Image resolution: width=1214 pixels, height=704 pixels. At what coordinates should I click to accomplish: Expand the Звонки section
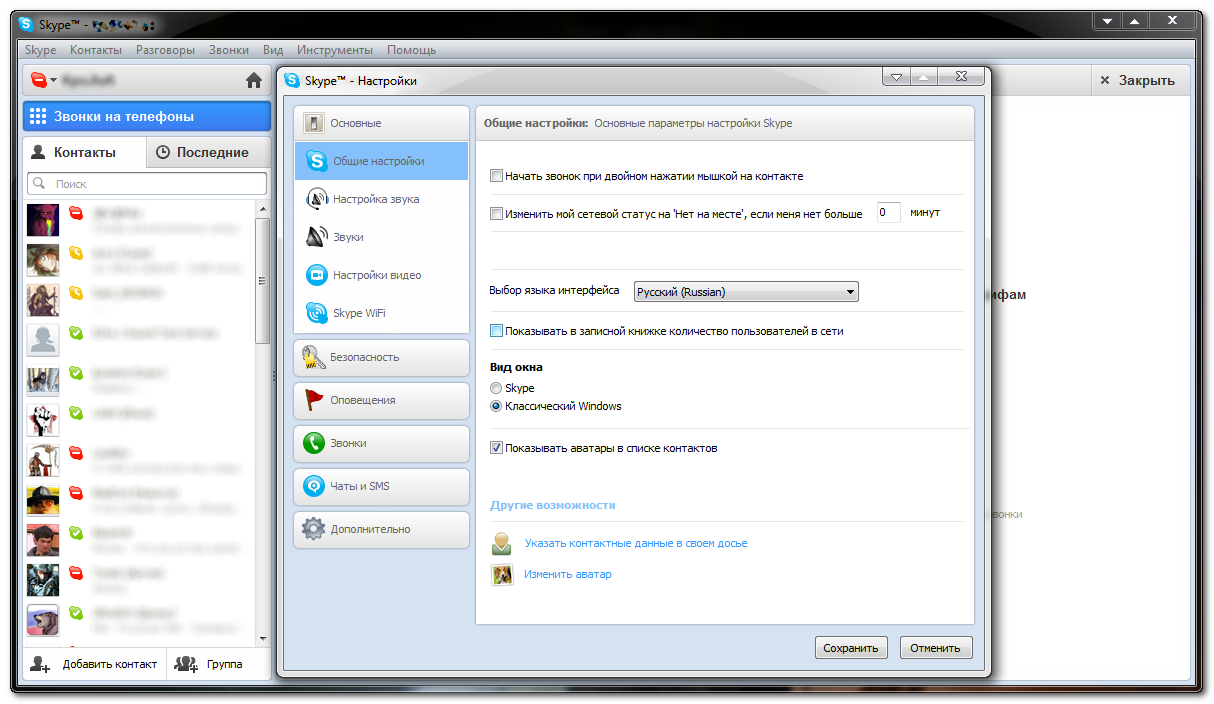381,443
